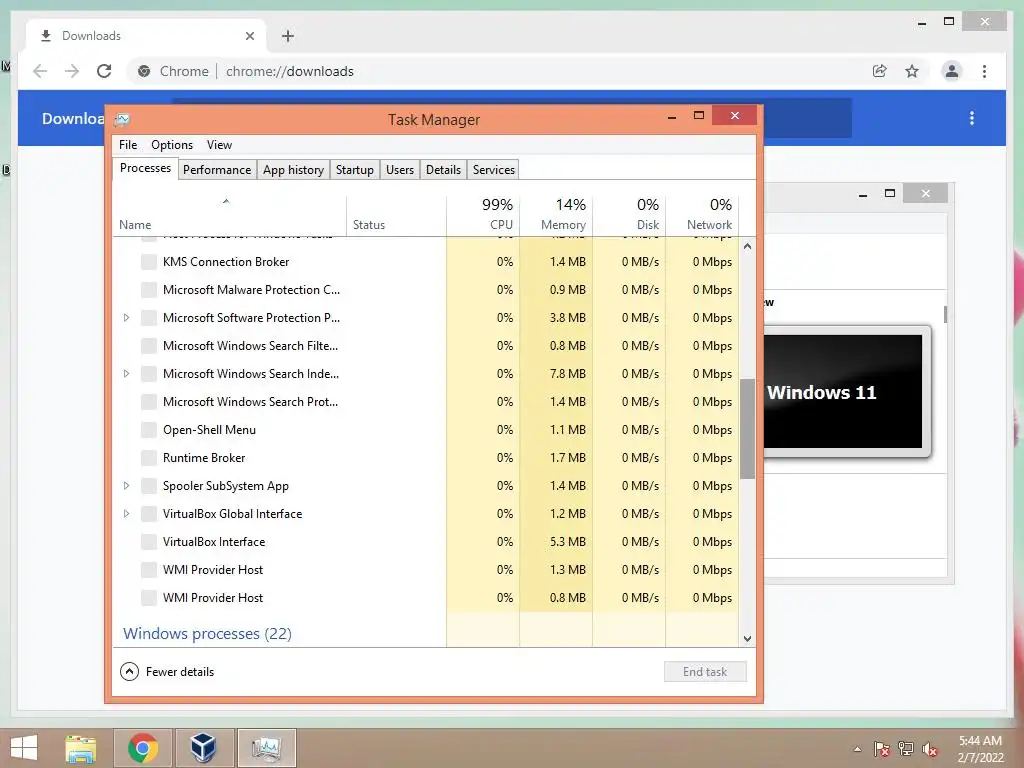Click the 7.8 MB memory value
This screenshot has width=1024, height=768.
(x=568, y=374)
